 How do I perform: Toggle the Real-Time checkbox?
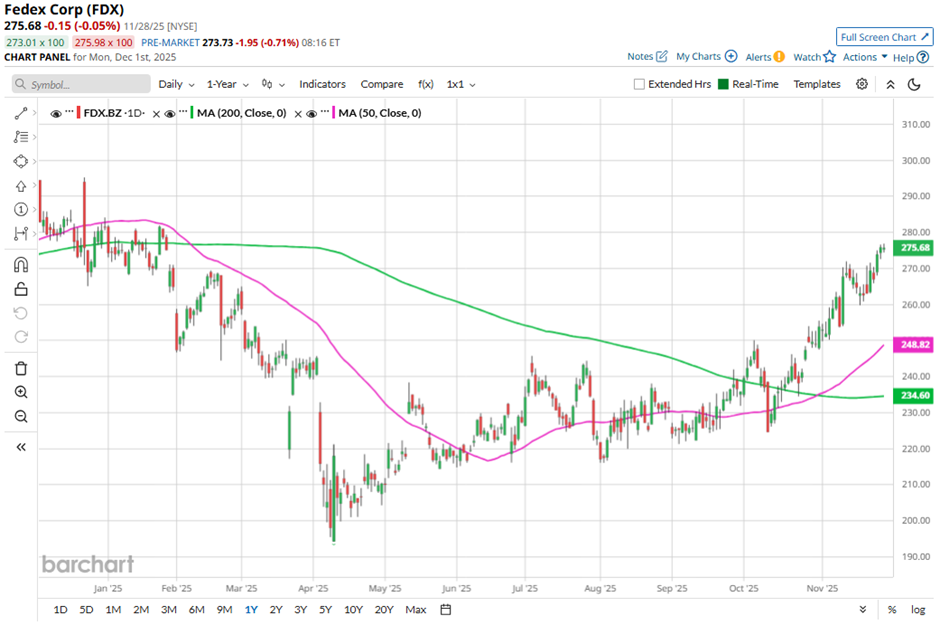[723, 84]
